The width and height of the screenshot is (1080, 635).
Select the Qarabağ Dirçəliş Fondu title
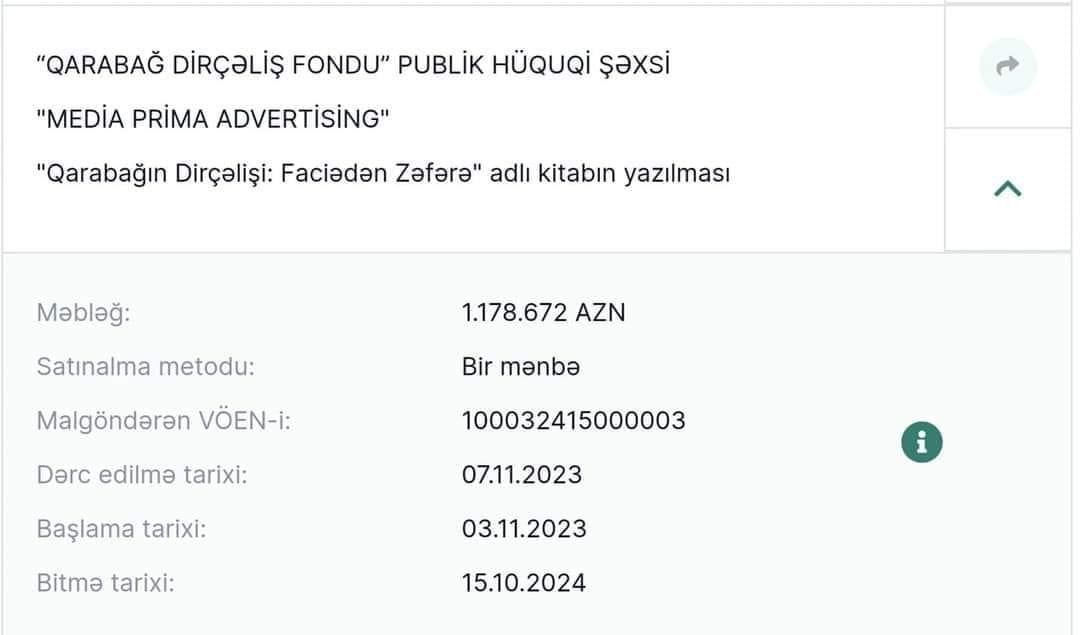[352, 66]
